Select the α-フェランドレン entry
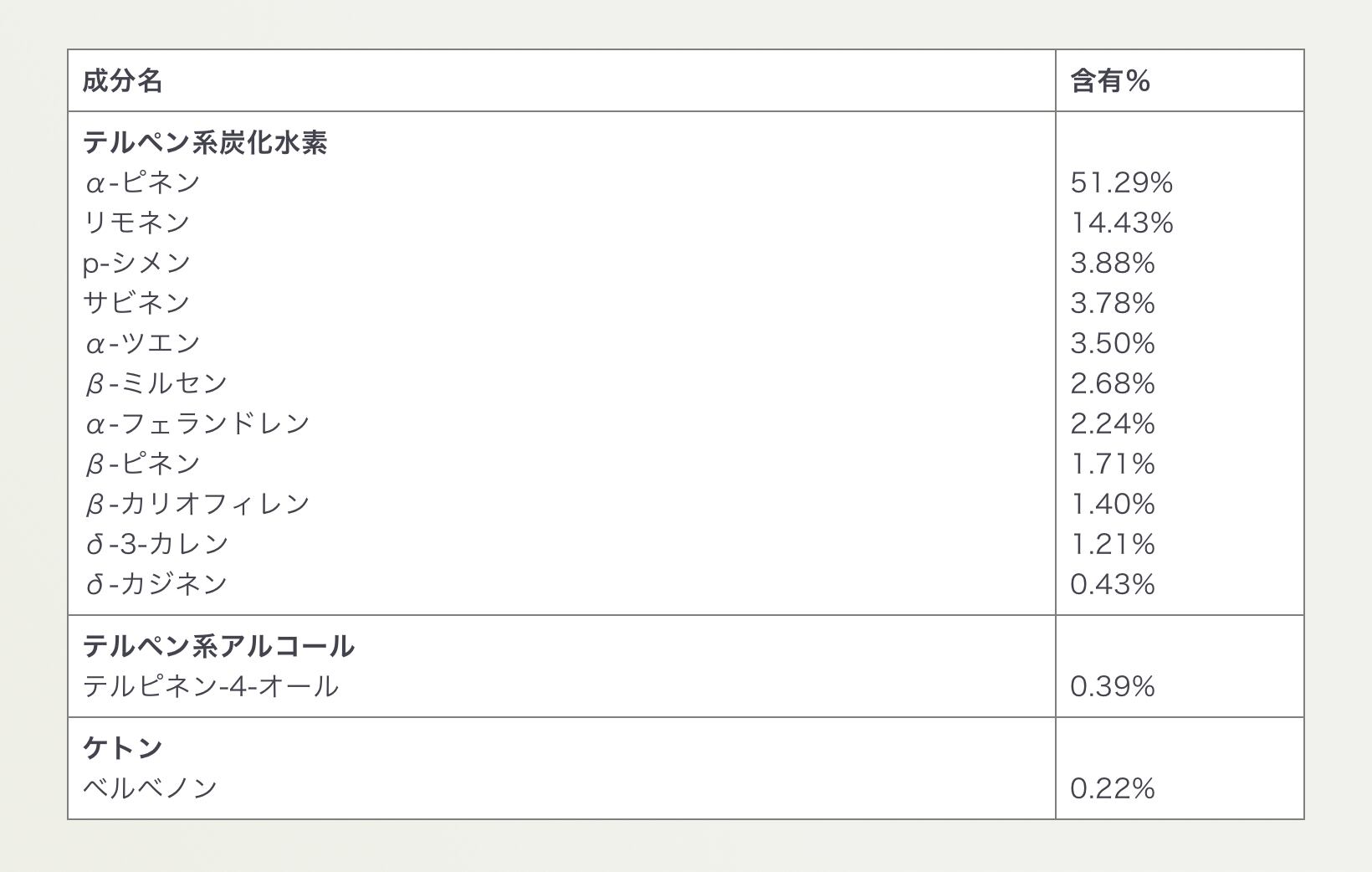 pos(197,423)
